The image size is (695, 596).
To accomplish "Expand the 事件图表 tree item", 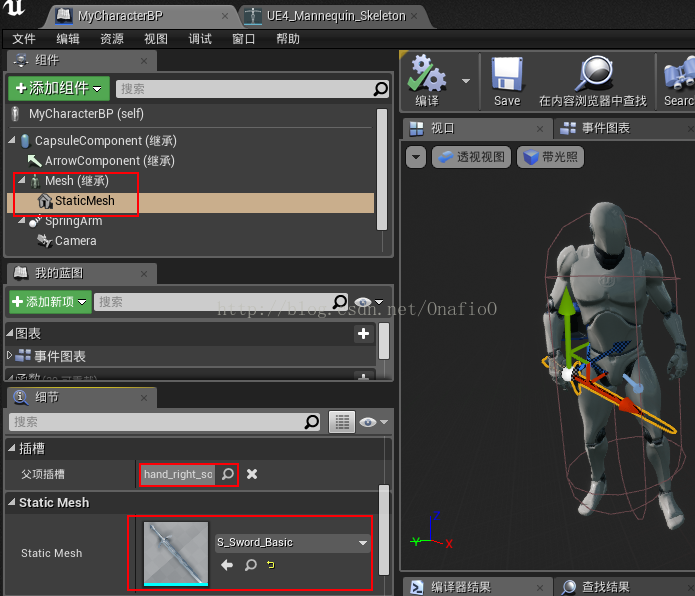I will tap(10, 355).
